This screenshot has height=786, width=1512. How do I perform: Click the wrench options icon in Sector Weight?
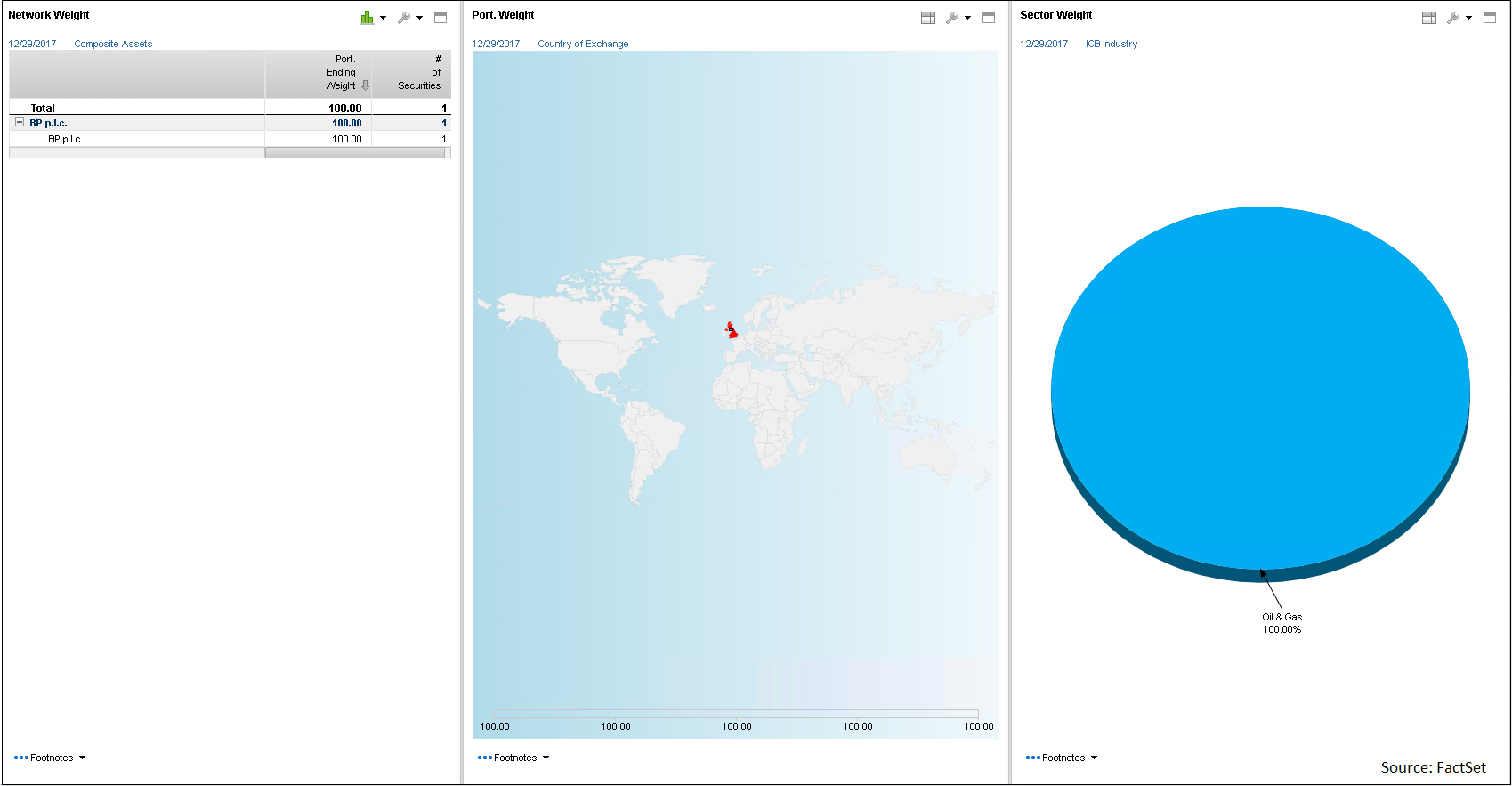click(x=1453, y=18)
